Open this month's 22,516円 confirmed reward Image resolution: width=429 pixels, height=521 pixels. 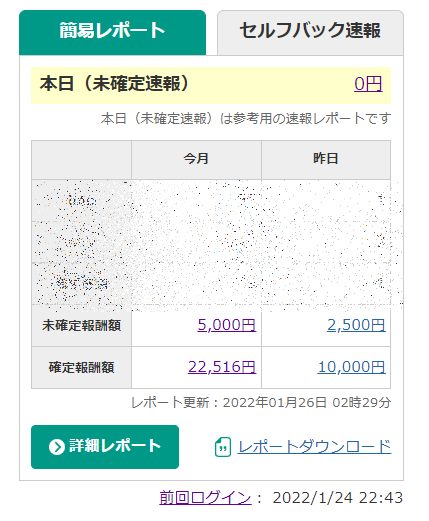(222, 367)
